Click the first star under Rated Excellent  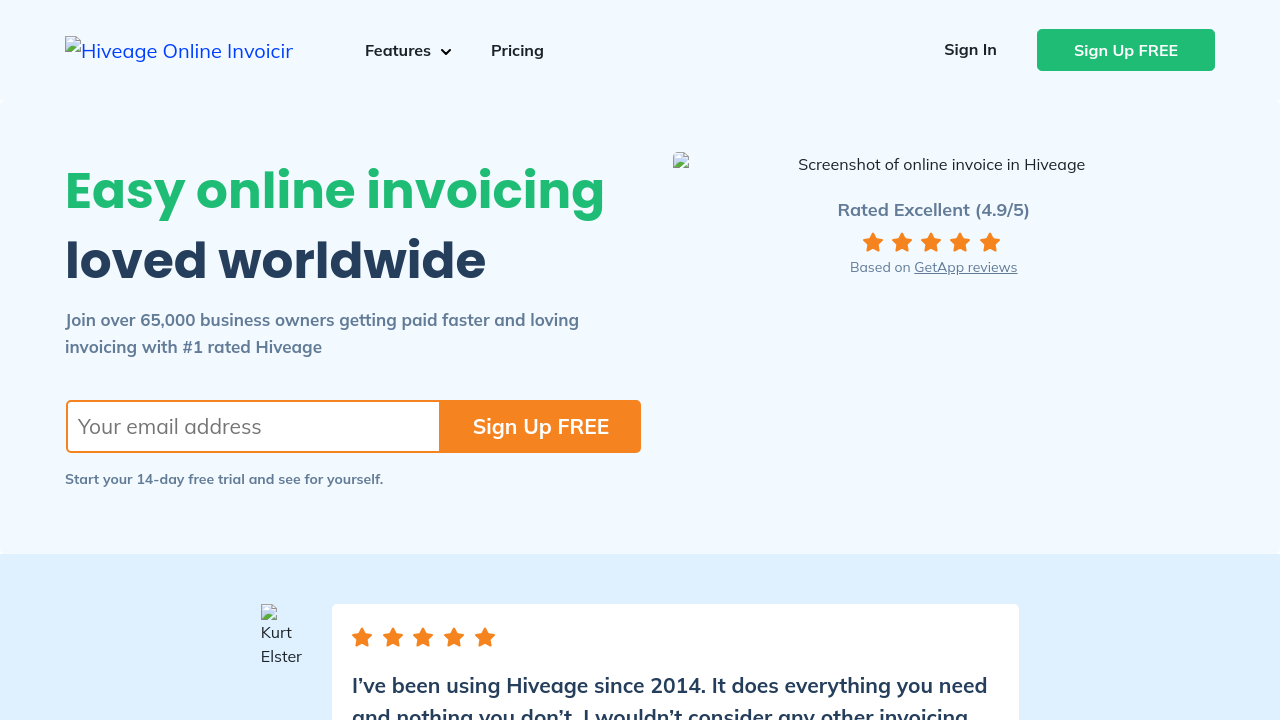(873, 242)
